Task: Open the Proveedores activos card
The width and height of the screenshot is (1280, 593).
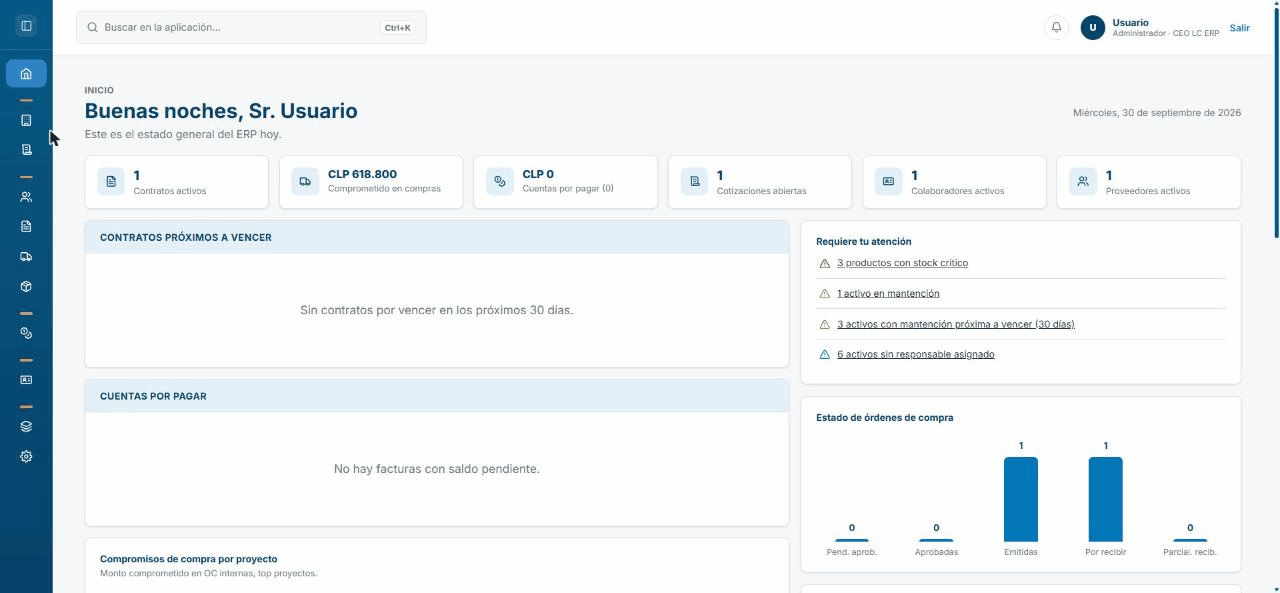Action: pyautogui.click(x=1149, y=182)
